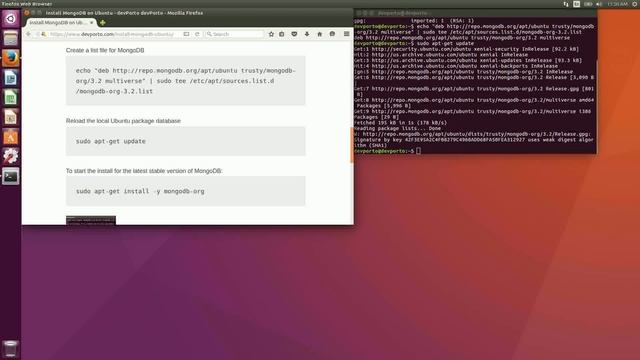Viewport: 640px width, 360px height.
Task: Open the clock indicator in top panel
Action: (x=617, y=4)
